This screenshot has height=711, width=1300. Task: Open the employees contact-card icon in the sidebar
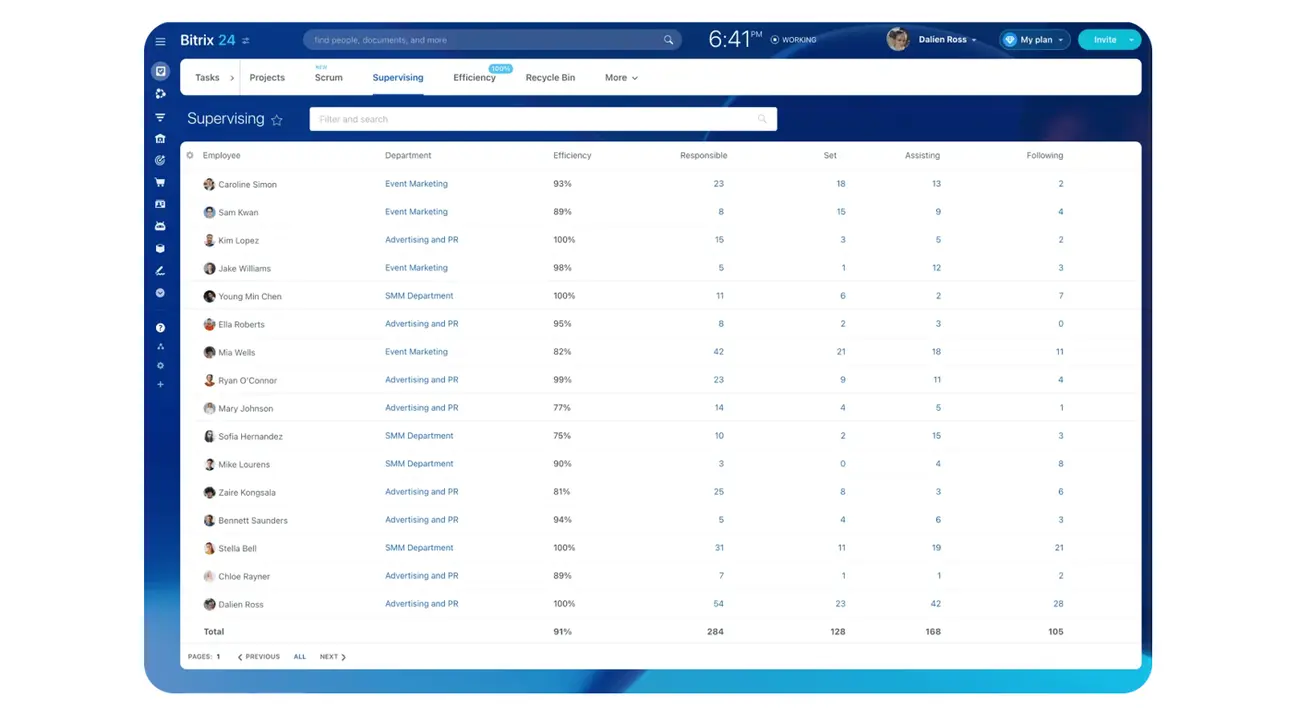coord(160,204)
